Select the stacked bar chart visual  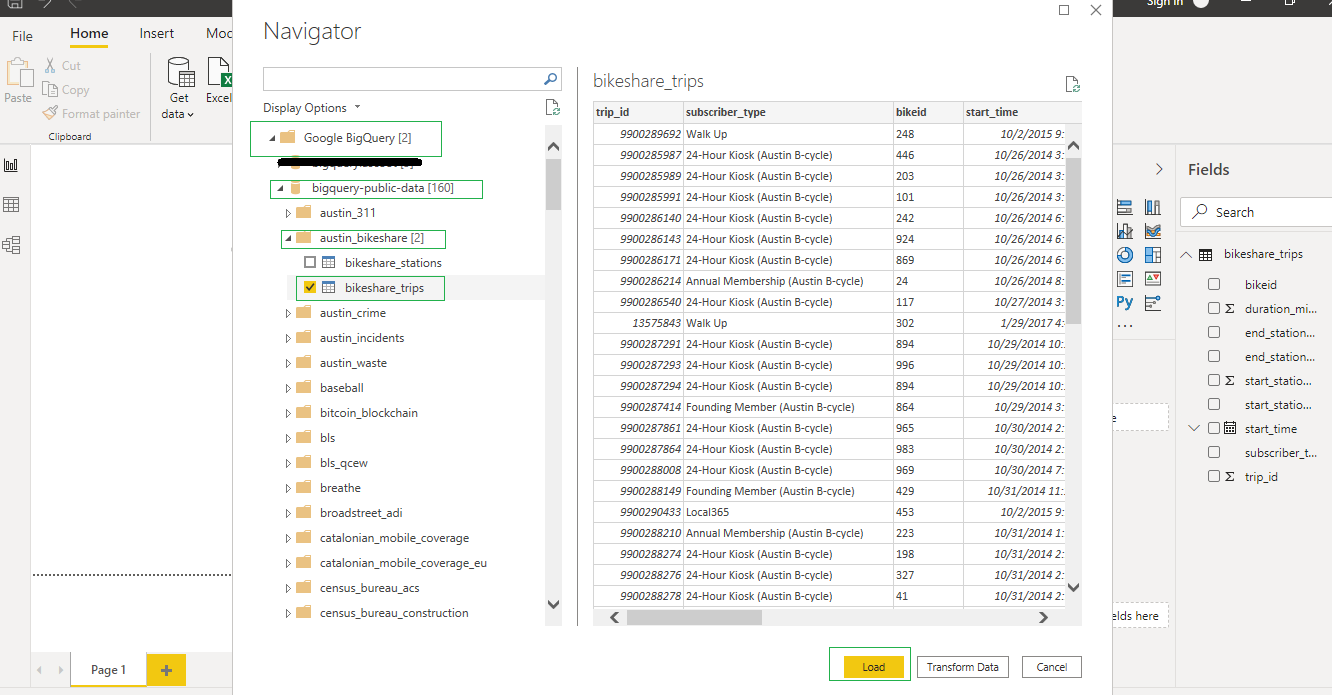coord(1125,207)
